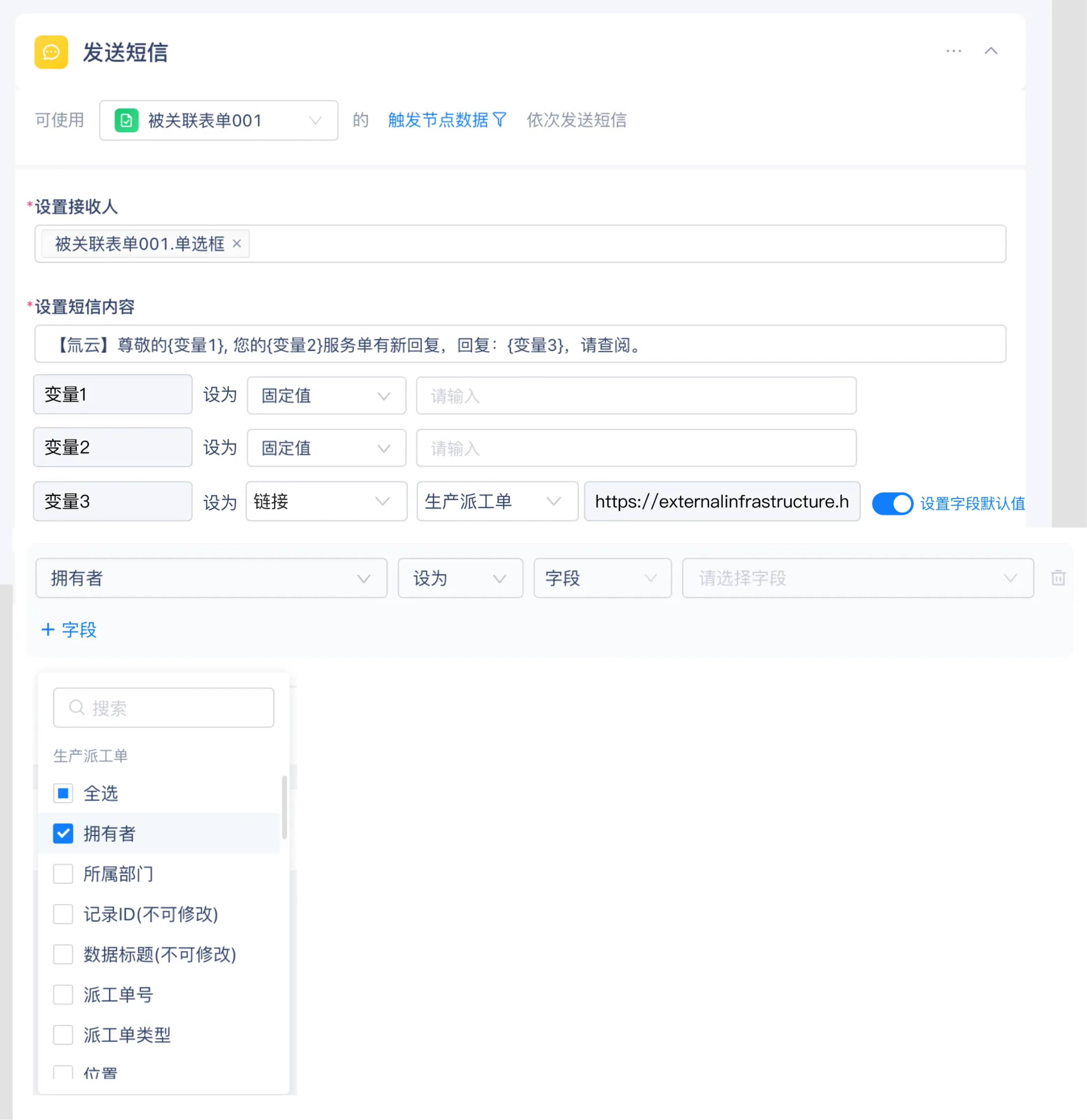Uncheck the 拥有者 checkbox
Screen dimensions: 1087x1120
tap(63, 834)
